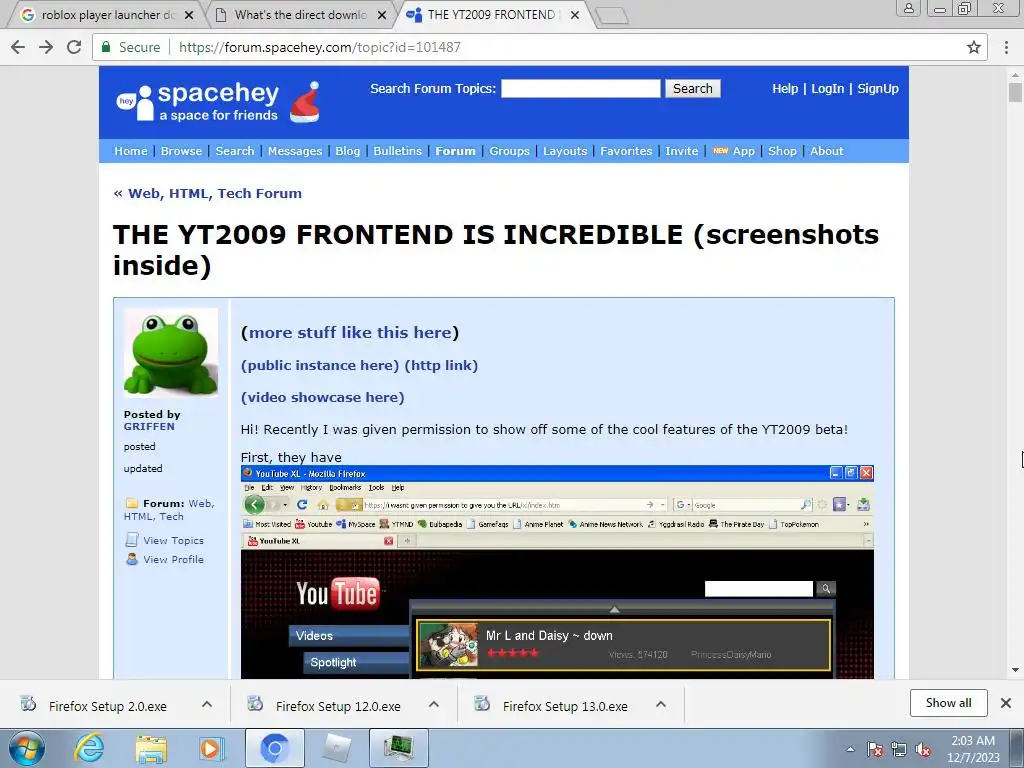Reload the current page
1024x768 pixels.
[x=74, y=47]
